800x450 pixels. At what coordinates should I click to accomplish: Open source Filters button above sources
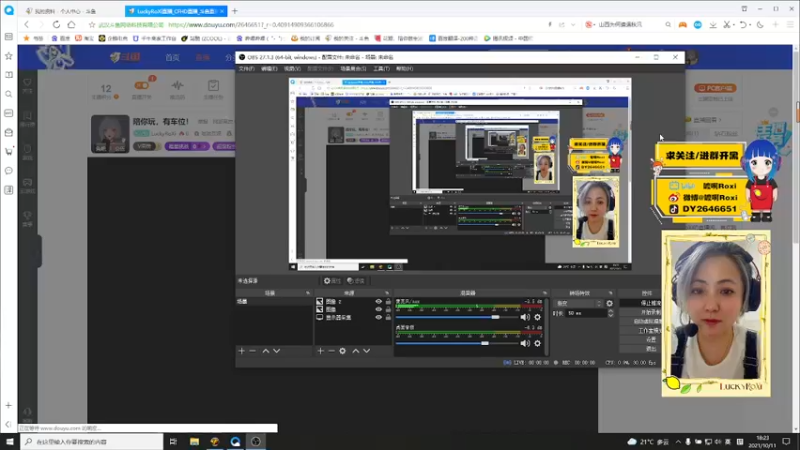click(x=356, y=281)
